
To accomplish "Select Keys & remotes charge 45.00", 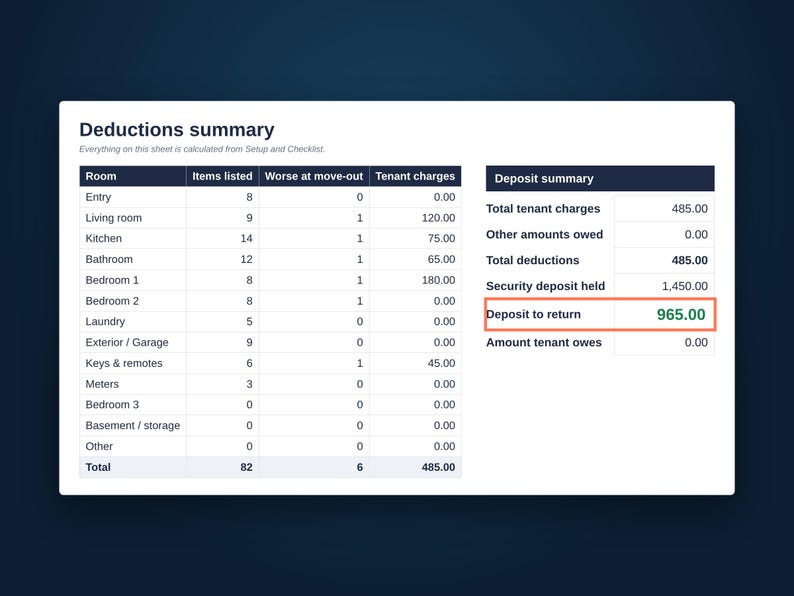I will click(x=442, y=363).
